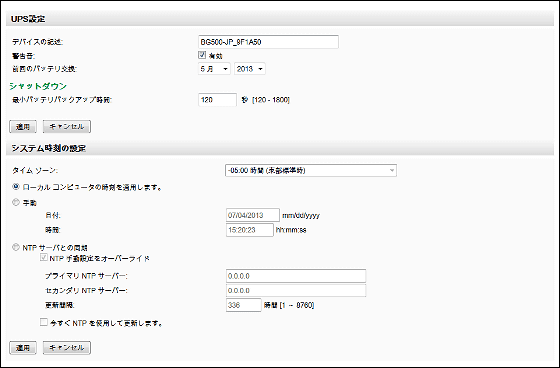Click the UPS設定 section header
The width and height of the screenshot is (560, 368).
tap(280, 19)
